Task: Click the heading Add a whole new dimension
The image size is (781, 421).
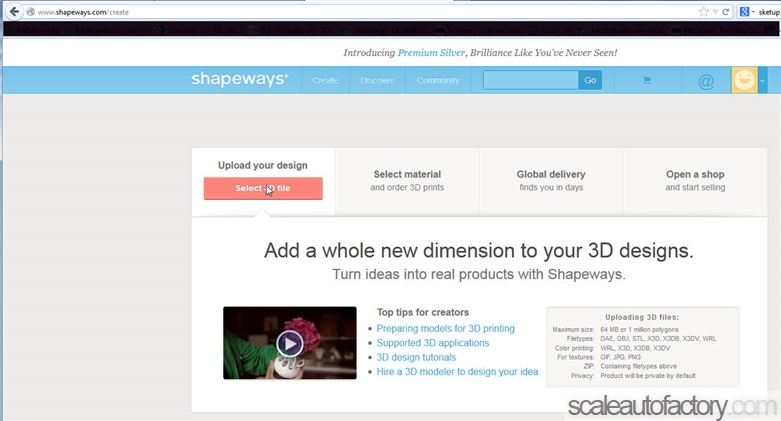Action: (x=479, y=251)
